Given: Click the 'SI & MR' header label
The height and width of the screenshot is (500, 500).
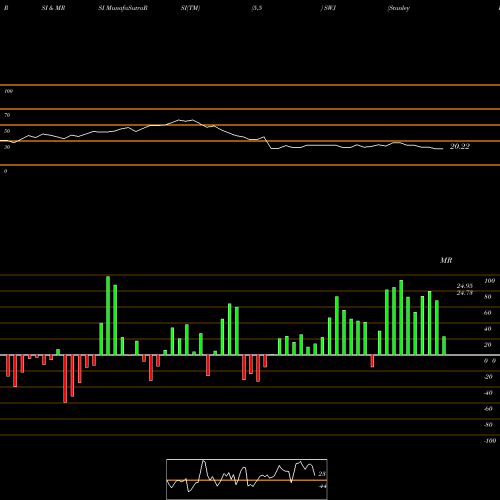Looking at the screenshot, I should (53, 8).
